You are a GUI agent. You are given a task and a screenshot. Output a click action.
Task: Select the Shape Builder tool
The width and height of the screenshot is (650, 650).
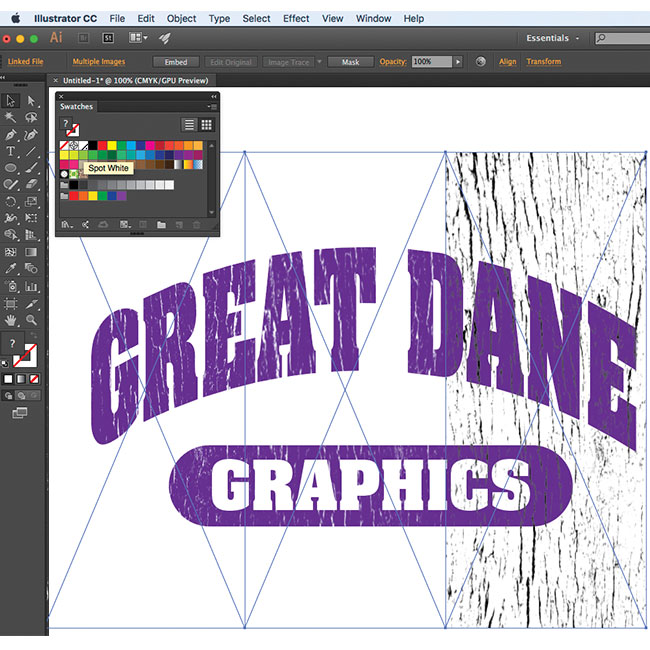pos(10,235)
